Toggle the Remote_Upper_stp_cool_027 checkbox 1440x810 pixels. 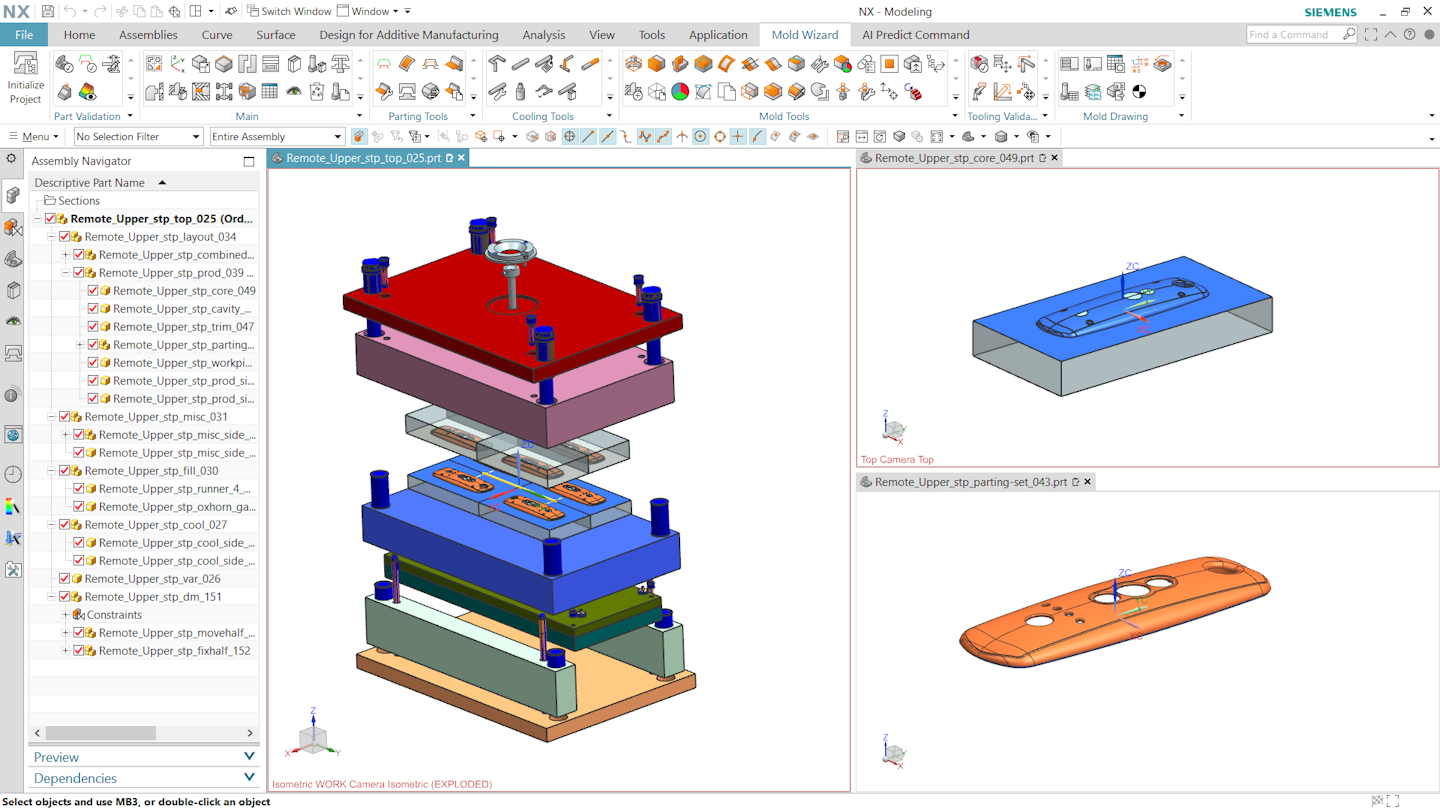[64, 525]
